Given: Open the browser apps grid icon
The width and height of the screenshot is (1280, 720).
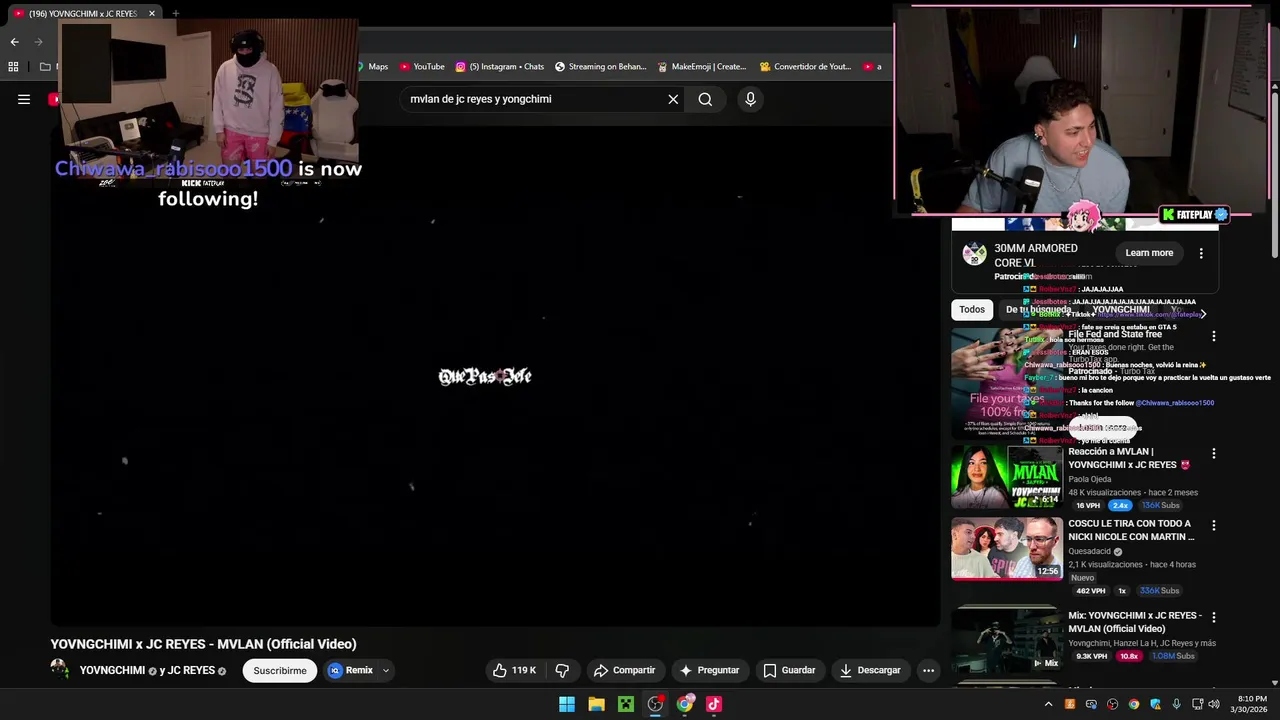Looking at the screenshot, I should click(x=13, y=67).
